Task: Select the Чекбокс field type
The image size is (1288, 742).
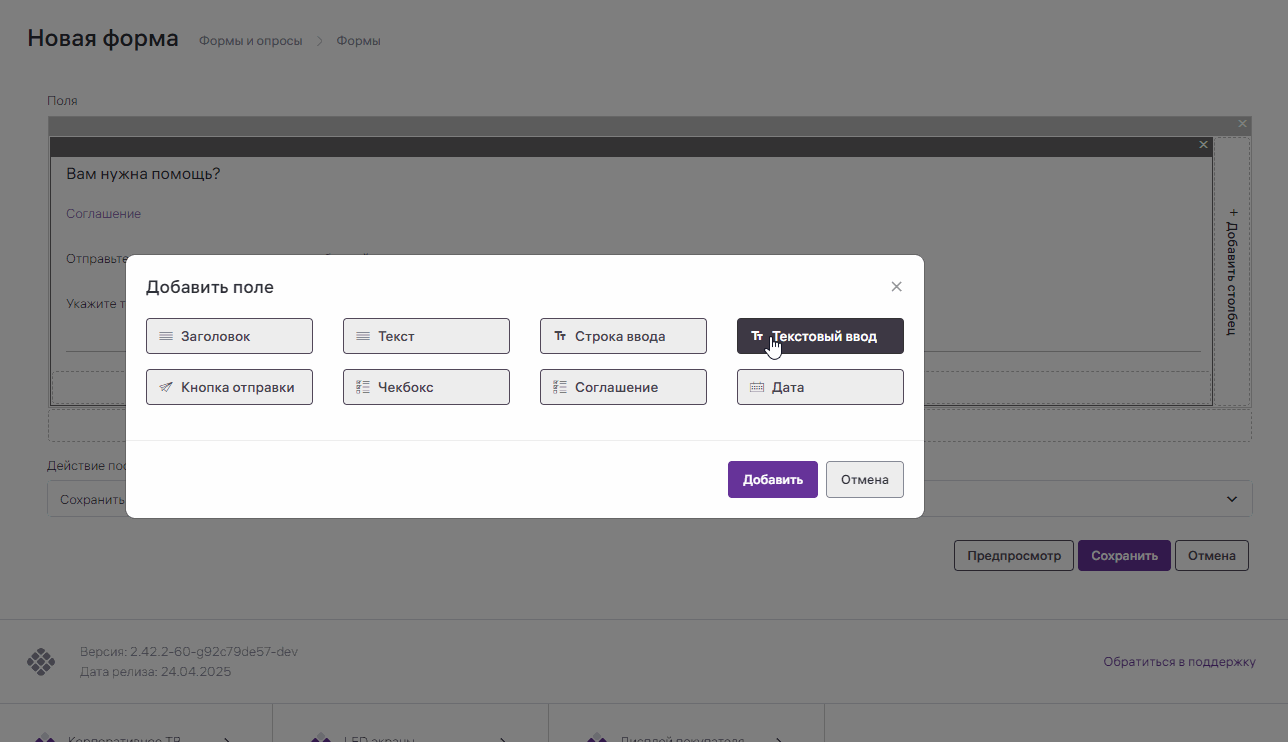Action: 426,387
